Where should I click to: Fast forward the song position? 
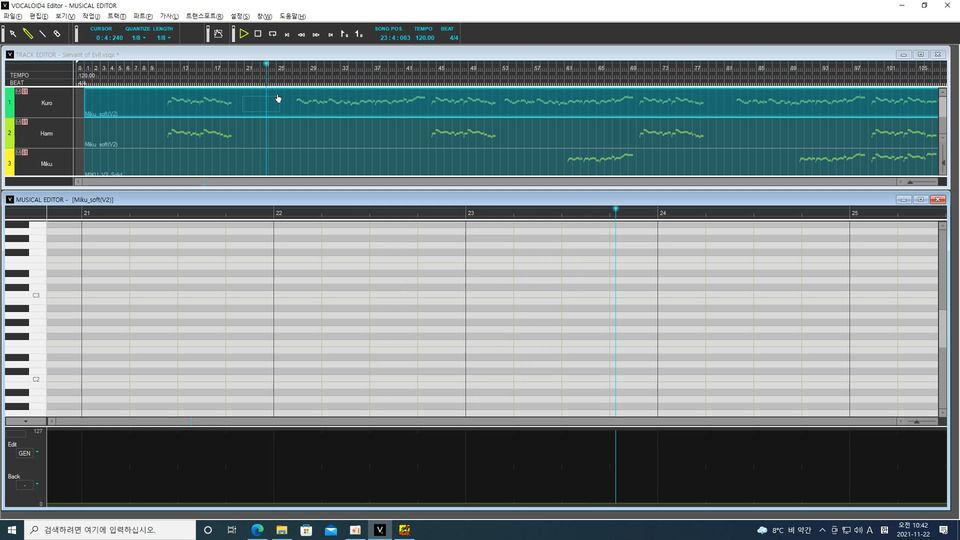pos(316,35)
